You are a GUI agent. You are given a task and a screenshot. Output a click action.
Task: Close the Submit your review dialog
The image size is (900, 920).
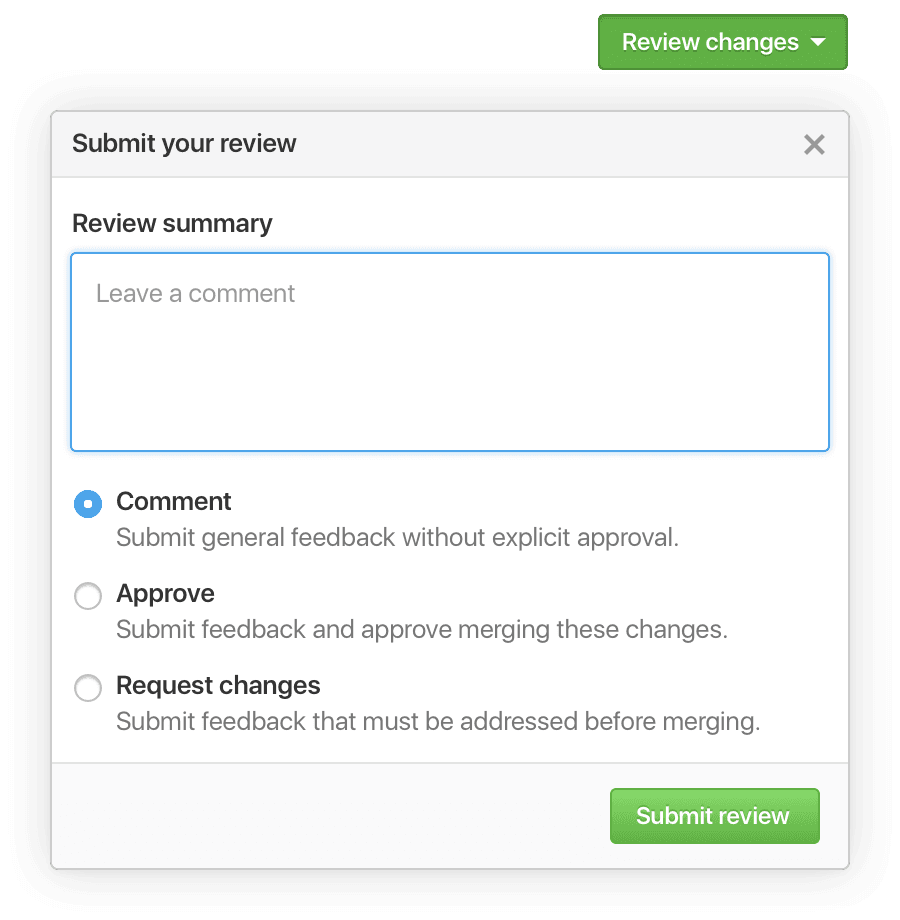coord(814,144)
